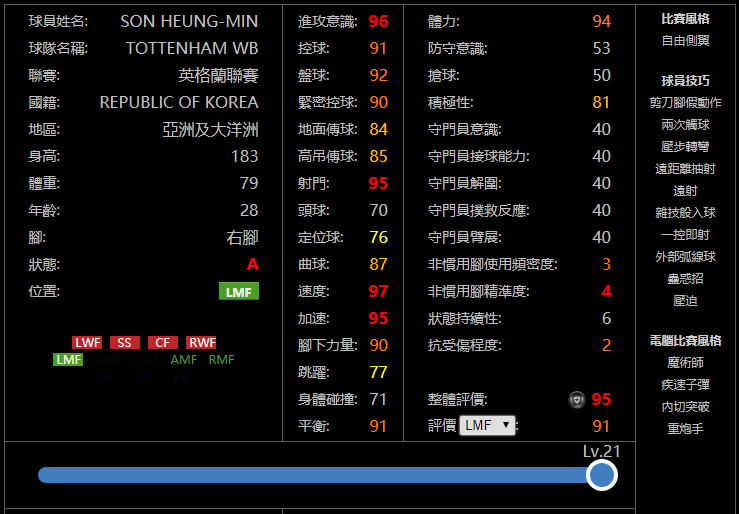Click the 抗受傷程度 value 2

(x=607, y=345)
